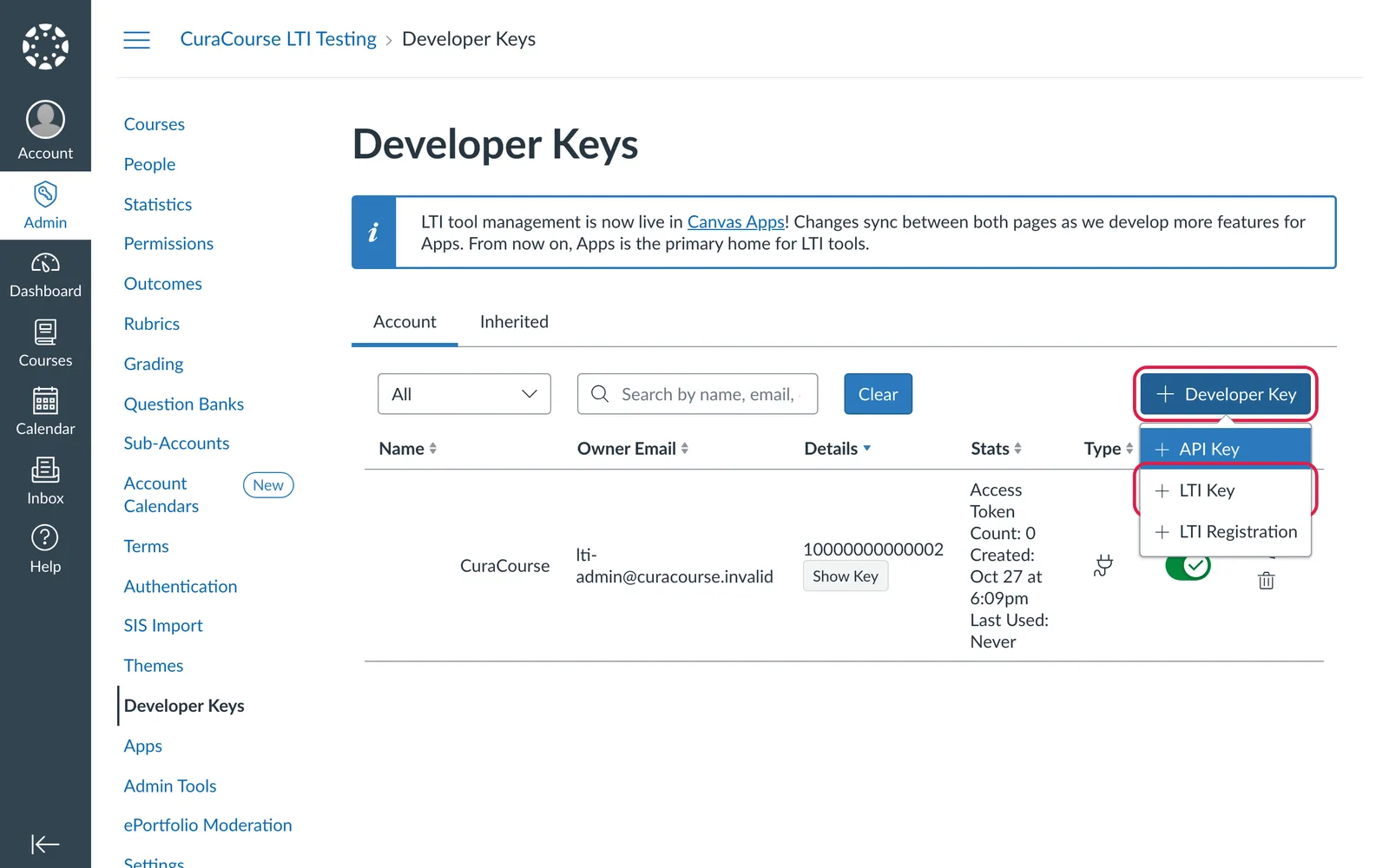
Task: Click the + Developer Key button
Action: (x=1226, y=394)
